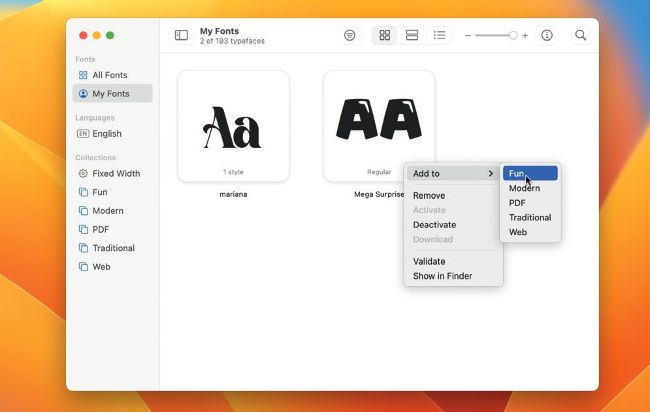Select the mariana font thumbnail
The image size is (650, 412).
[233, 126]
